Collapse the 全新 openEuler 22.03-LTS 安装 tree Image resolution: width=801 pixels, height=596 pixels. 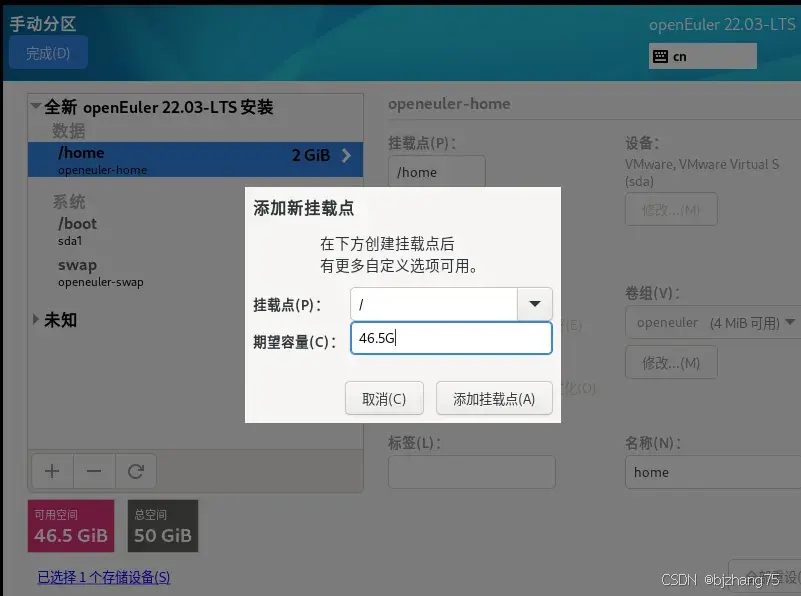pos(36,107)
